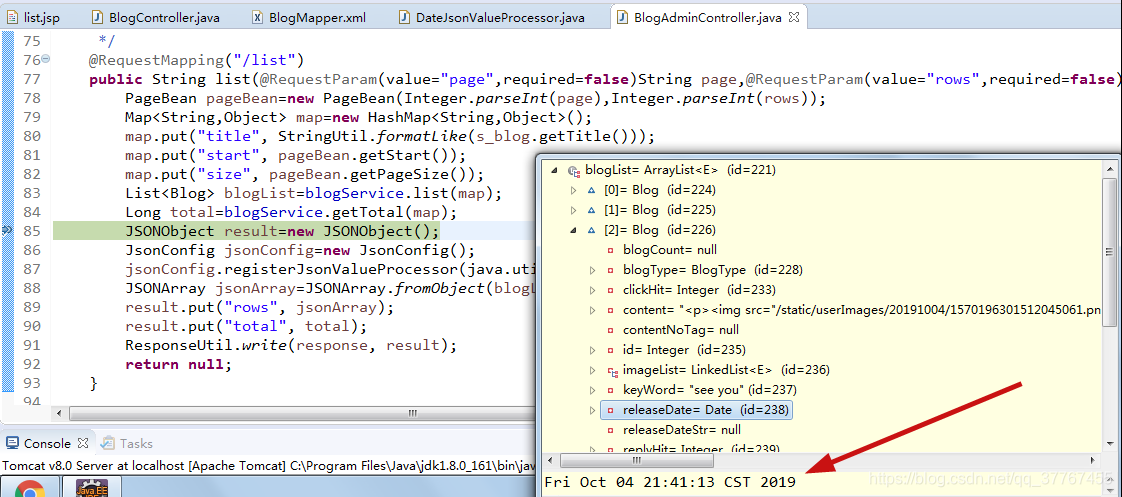Select the blogList= ArrayList<E> (id=221) row
1122x497 pixels.
point(680,170)
